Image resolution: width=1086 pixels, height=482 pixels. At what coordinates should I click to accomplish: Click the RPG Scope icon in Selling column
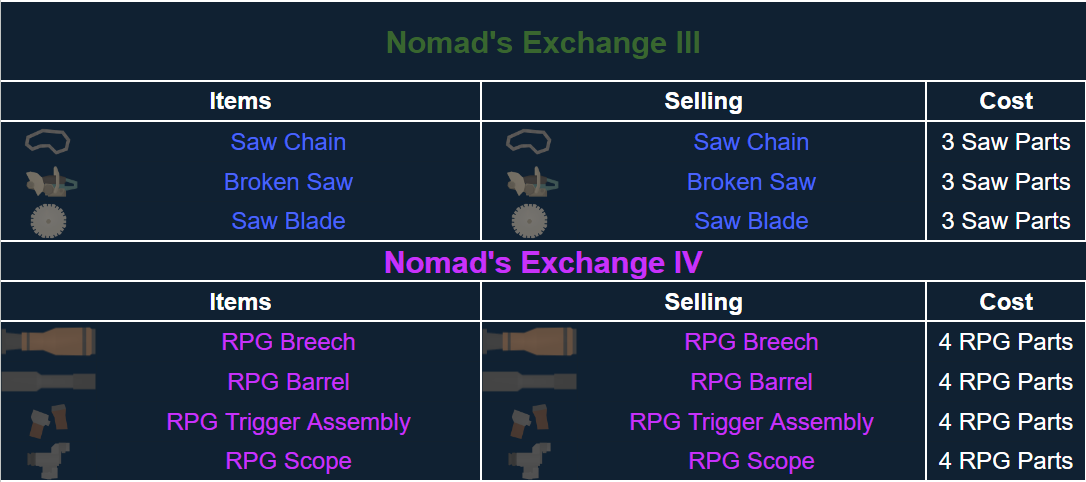pos(530,461)
